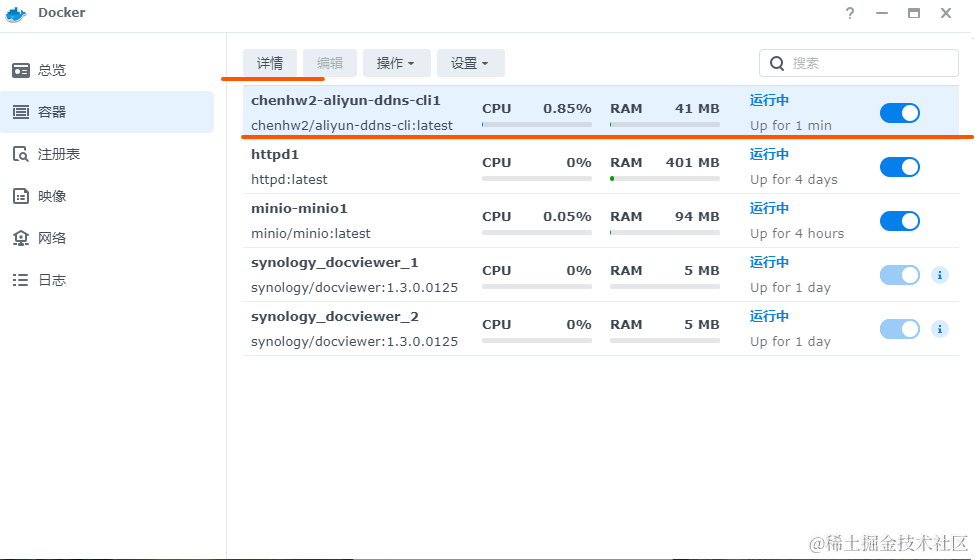Toggle synology_docviewer_1 container switch
Image resolution: width=975 pixels, height=560 pixels.
[x=900, y=275]
